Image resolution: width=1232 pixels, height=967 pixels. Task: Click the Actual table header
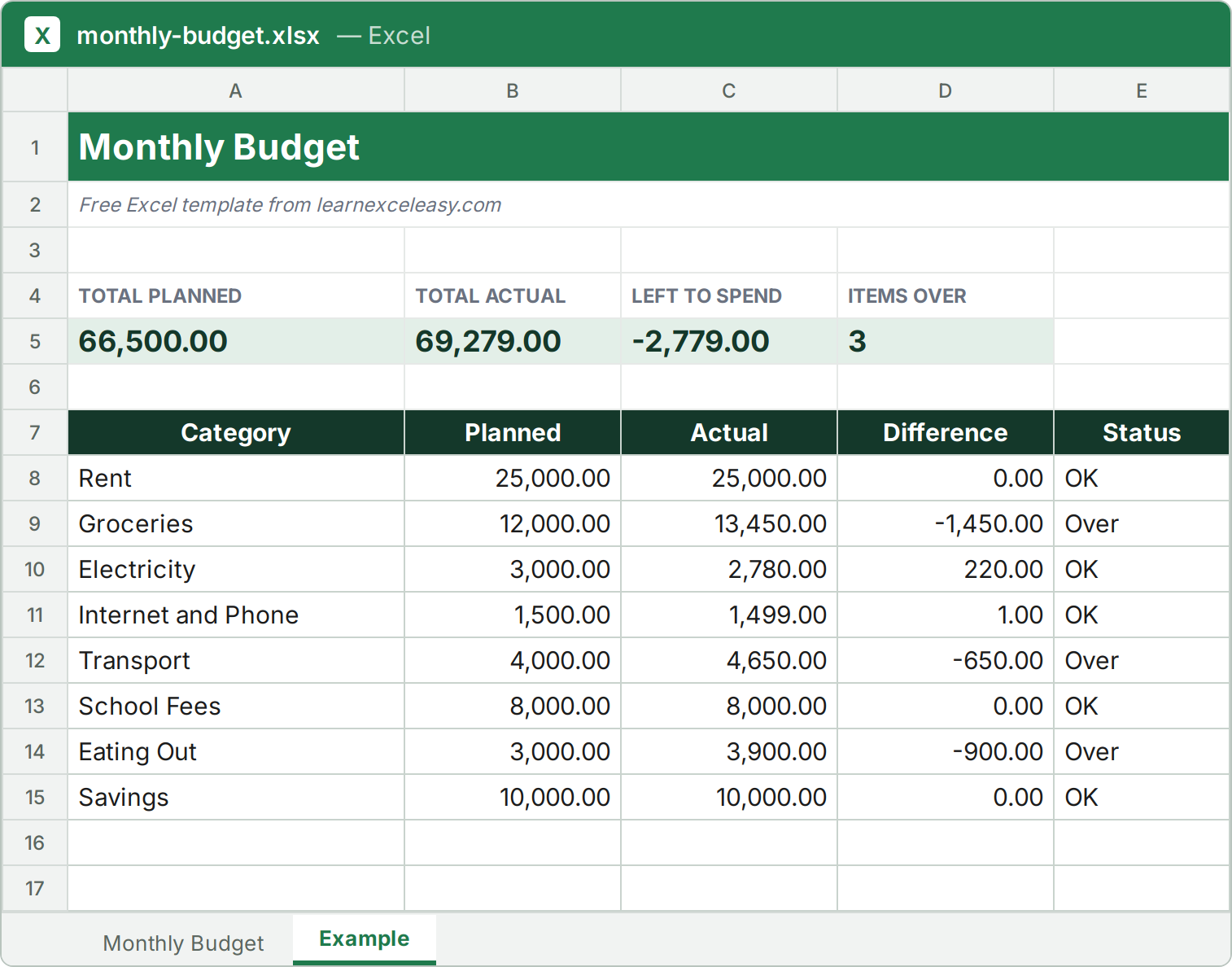[x=729, y=432]
